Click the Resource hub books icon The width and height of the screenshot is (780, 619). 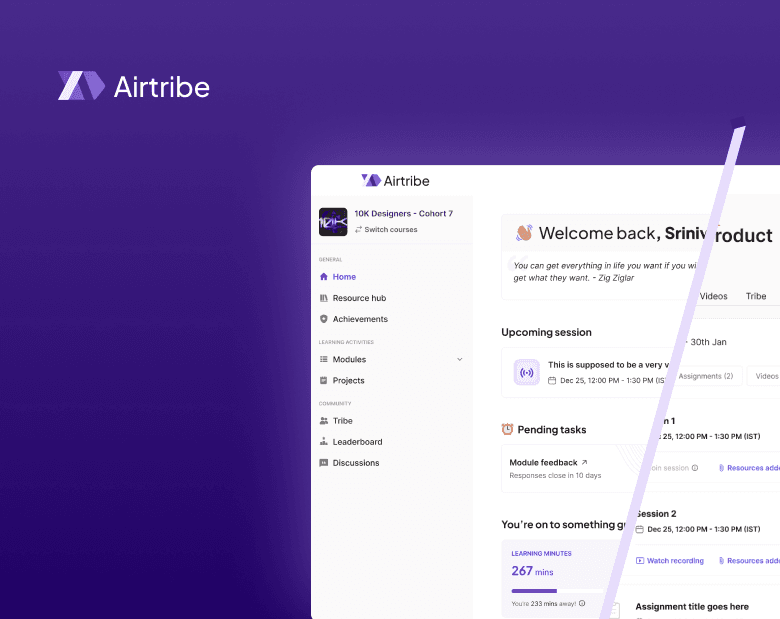tap(324, 298)
